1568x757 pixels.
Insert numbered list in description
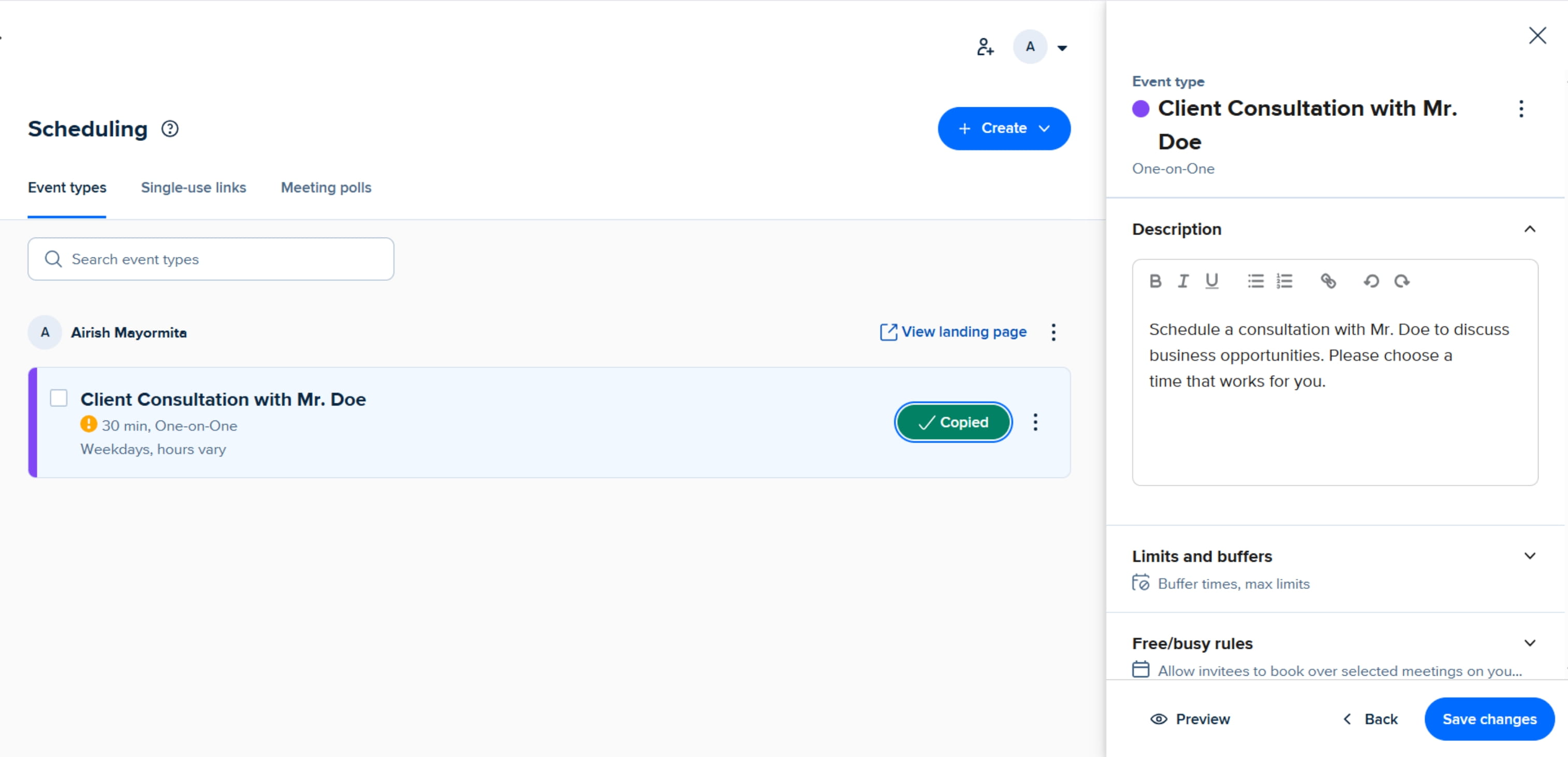(1284, 281)
